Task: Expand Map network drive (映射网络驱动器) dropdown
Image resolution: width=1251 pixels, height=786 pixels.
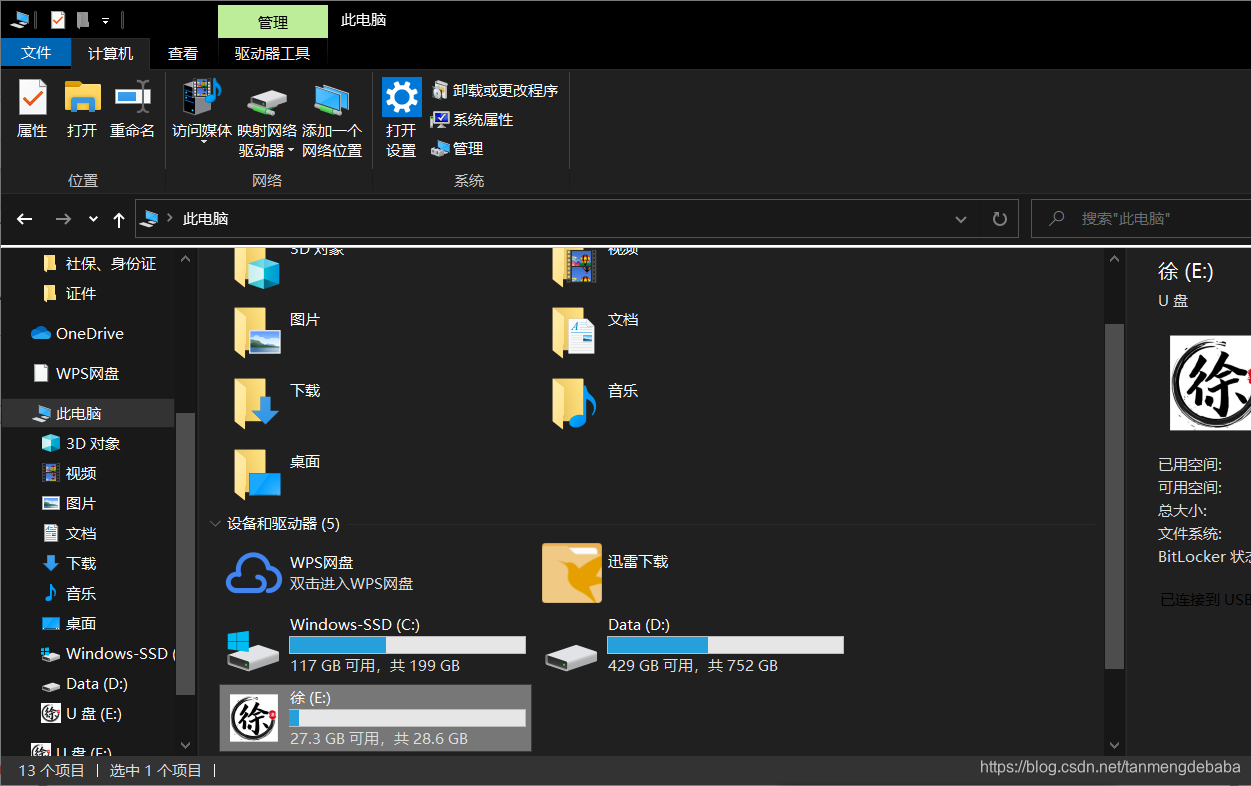Action: (291, 151)
